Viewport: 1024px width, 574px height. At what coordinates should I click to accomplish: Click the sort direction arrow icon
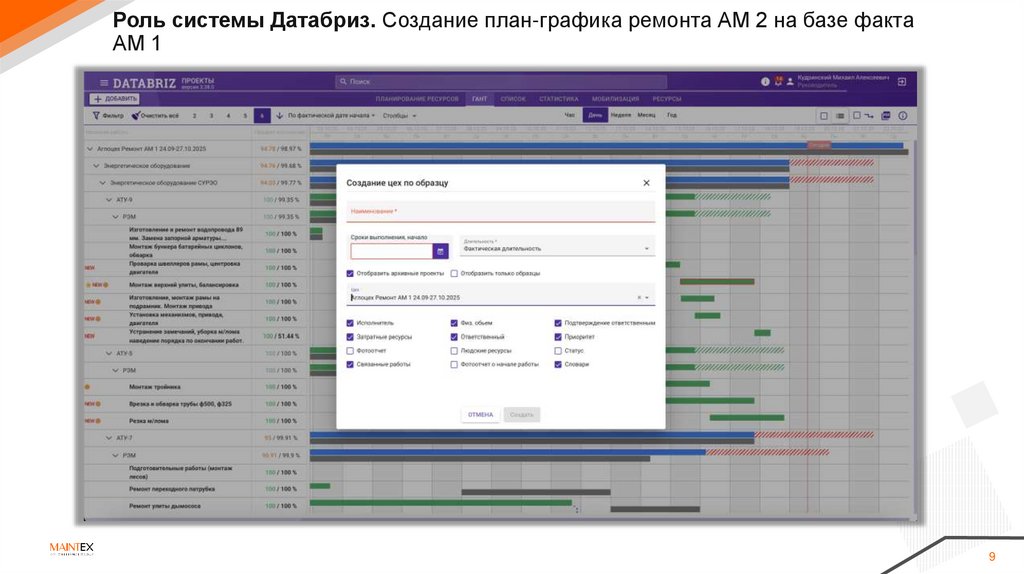point(280,116)
